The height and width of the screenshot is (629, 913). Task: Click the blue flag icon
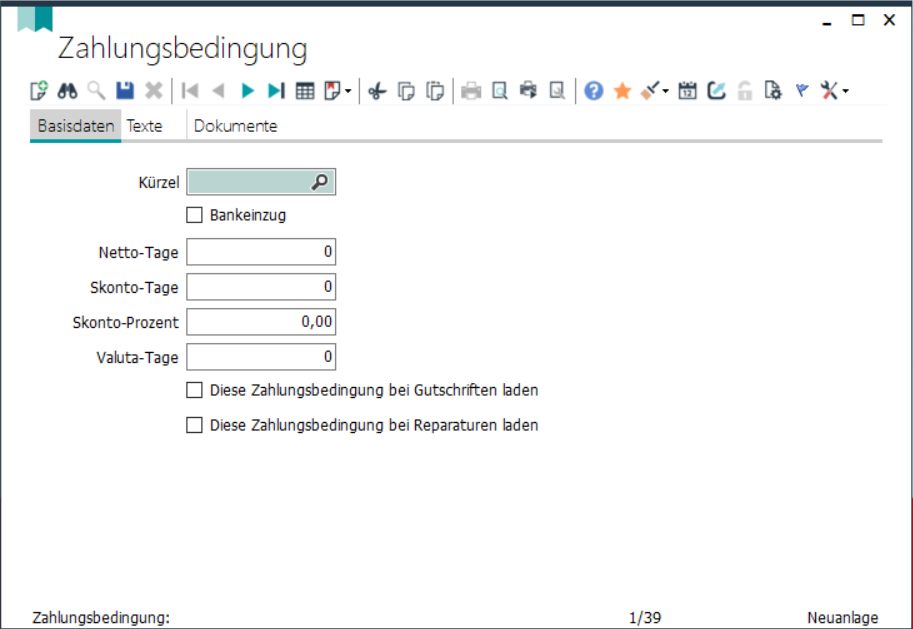tap(802, 90)
